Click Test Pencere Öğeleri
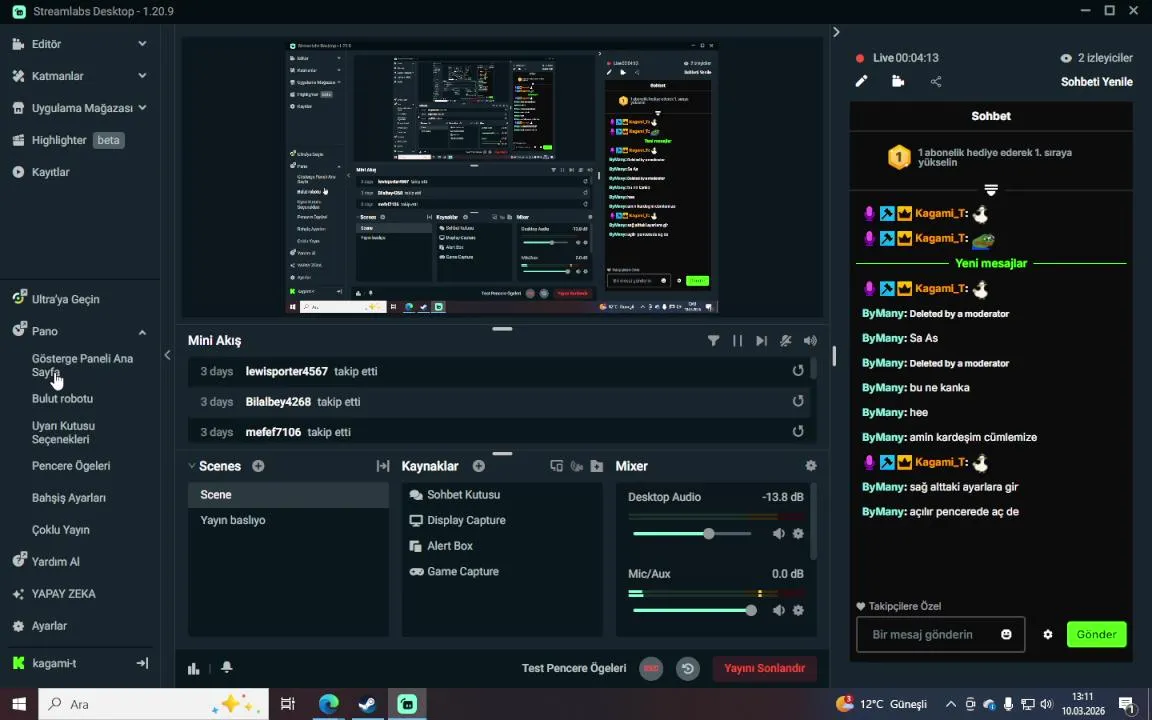Image resolution: width=1152 pixels, height=720 pixels. [574, 668]
